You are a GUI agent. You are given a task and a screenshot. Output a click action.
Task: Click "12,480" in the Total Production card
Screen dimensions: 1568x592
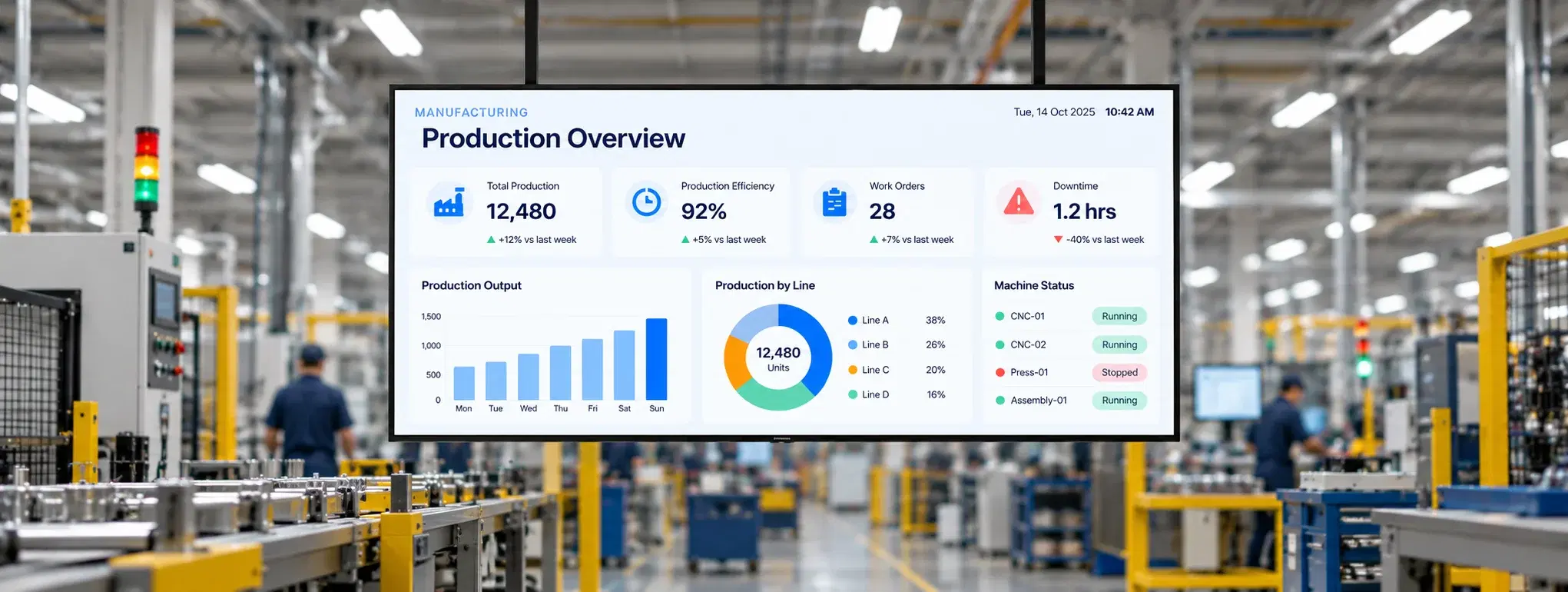click(x=521, y=211)
